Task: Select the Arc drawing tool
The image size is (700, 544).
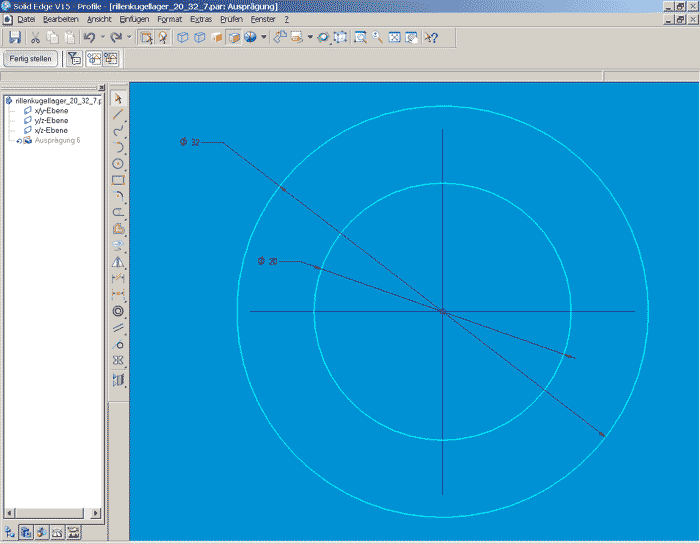Action: click(118, 148)
